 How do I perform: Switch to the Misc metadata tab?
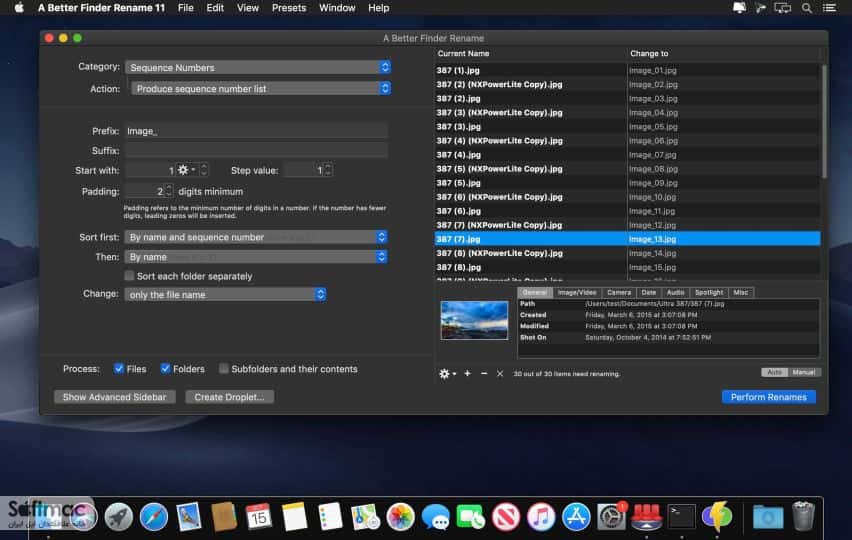click(x=741, y=292)
